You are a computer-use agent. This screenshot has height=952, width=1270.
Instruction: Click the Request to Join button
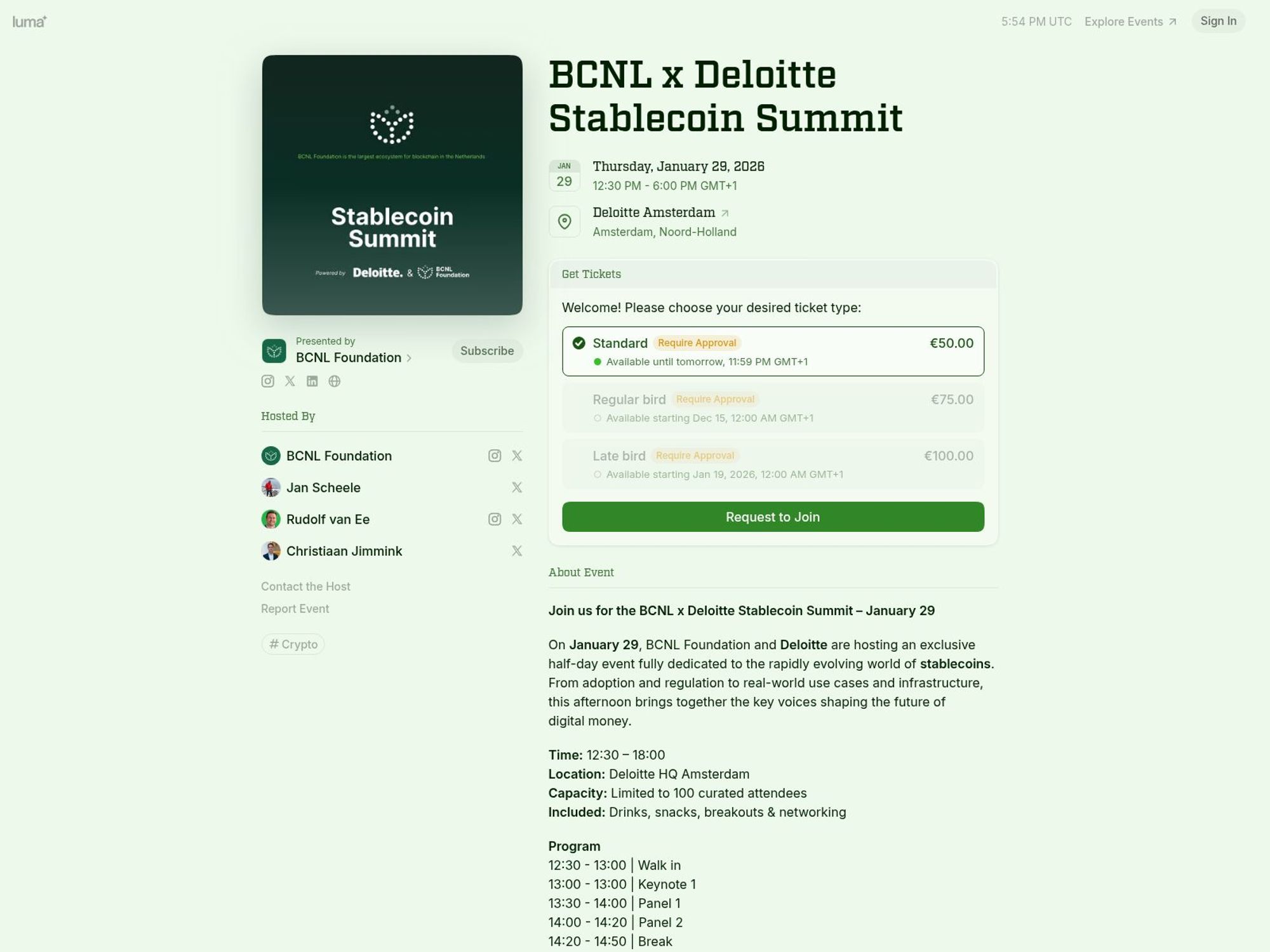point(772,517)
